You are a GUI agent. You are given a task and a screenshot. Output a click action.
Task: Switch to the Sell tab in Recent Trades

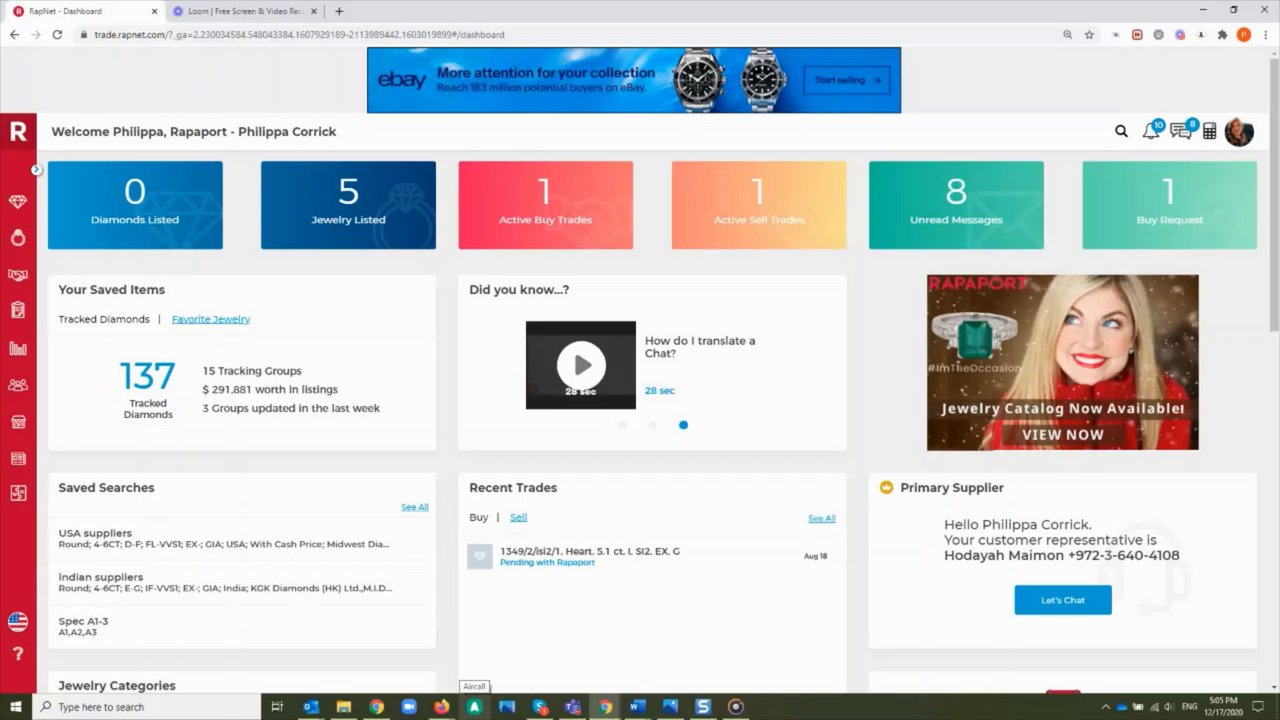tap(518, 517)
